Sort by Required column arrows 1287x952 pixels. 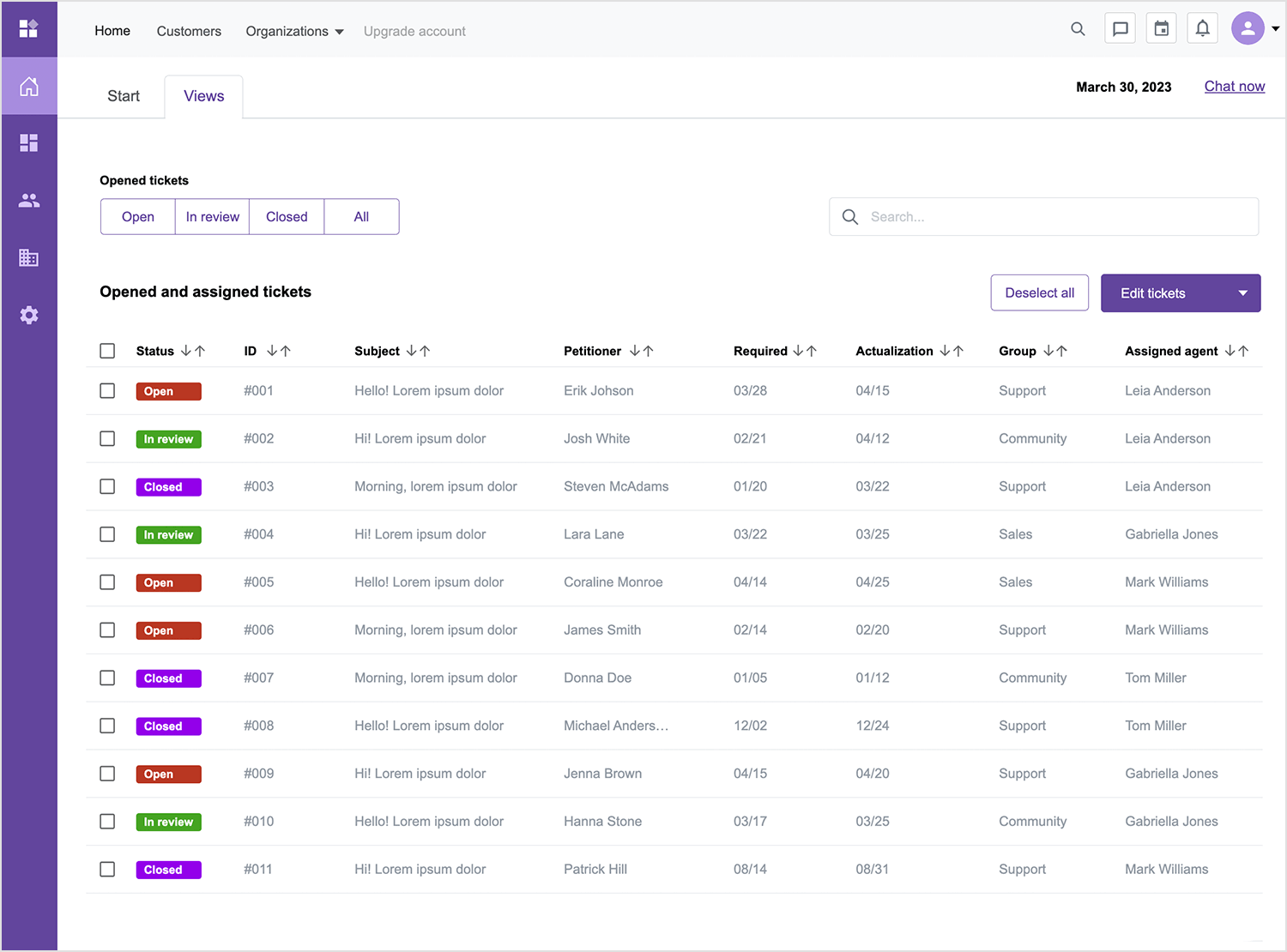pyautogui.click(x=805, y=351)
